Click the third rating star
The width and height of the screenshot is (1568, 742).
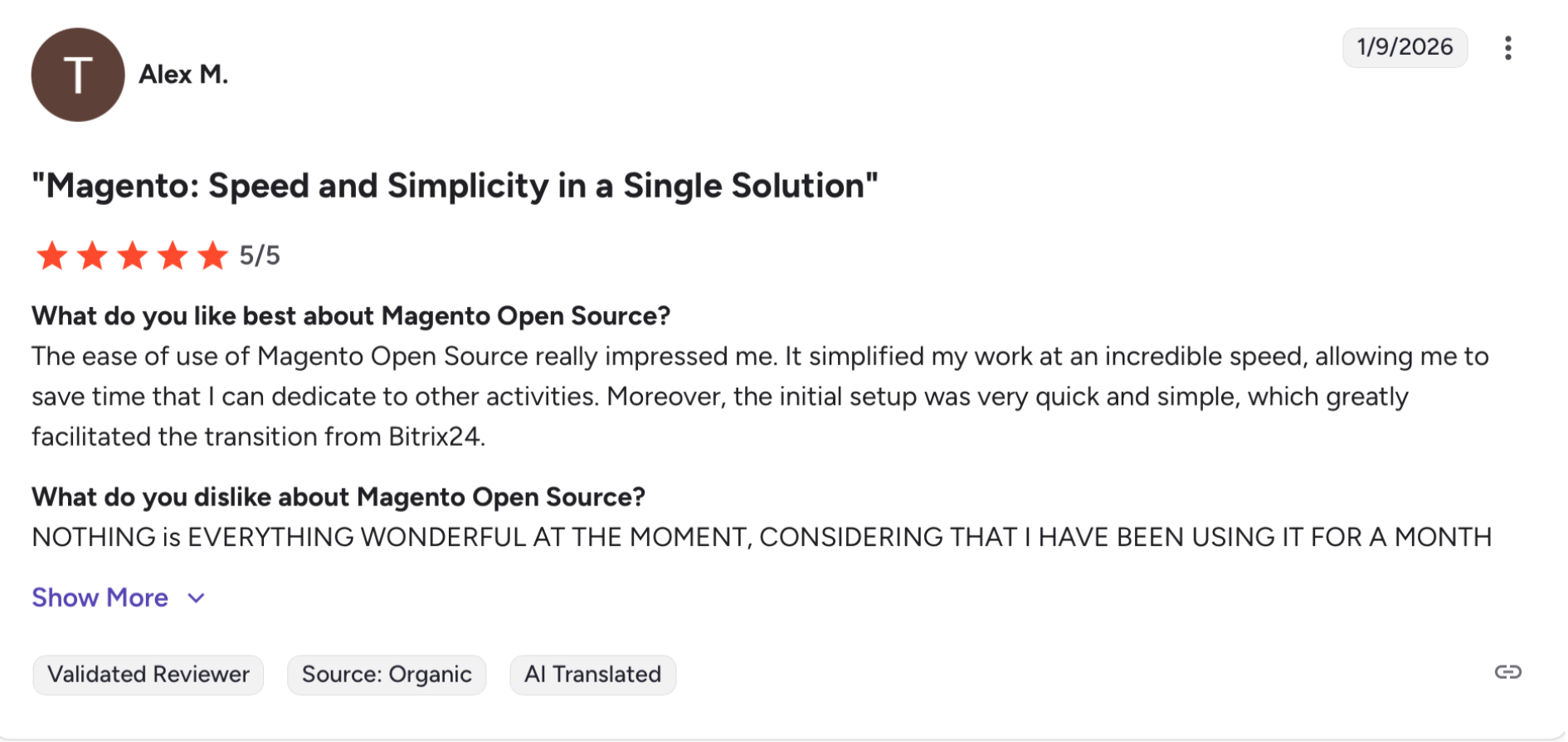133,256
